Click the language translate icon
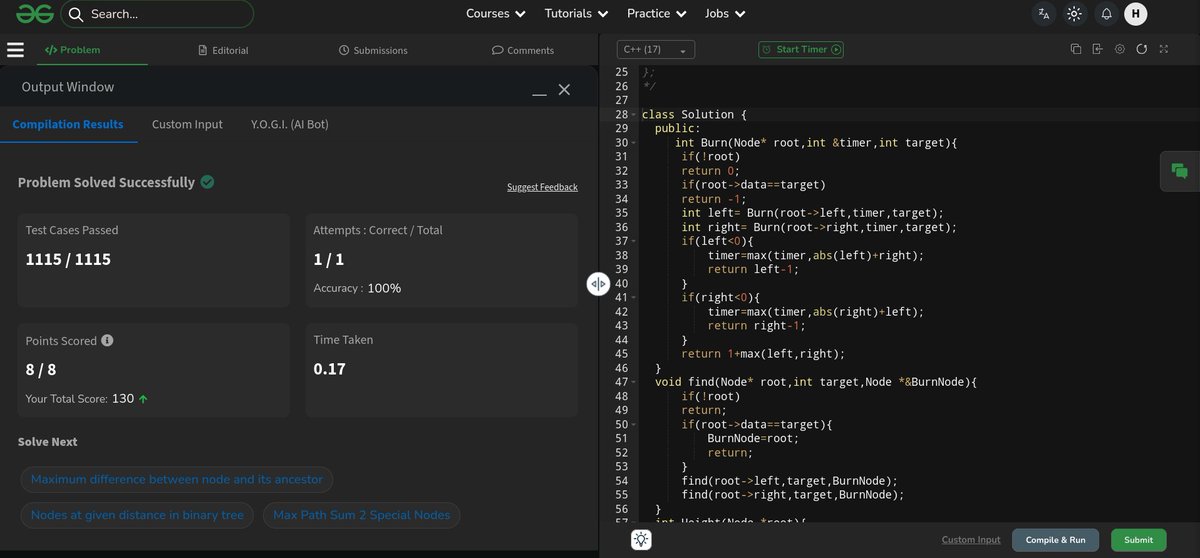Viewport: 1200px width, 558px height. click(1044, 14)
